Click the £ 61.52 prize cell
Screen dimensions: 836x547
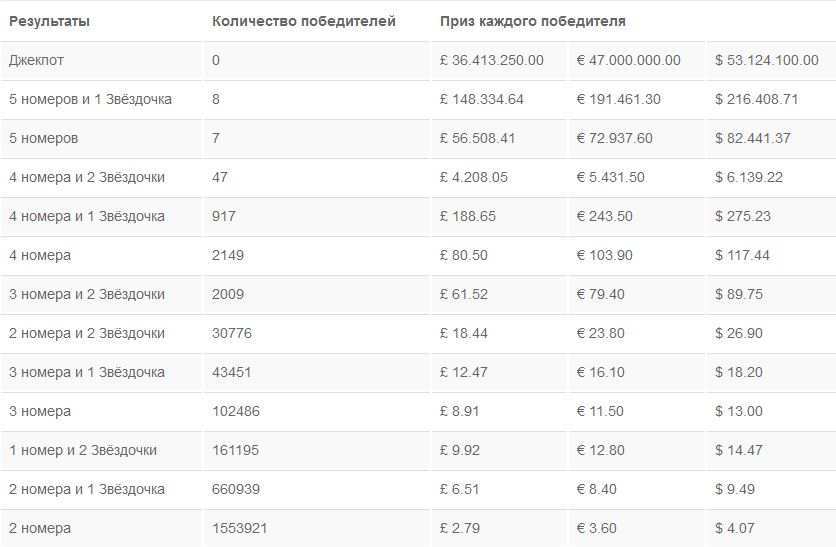(x=463, y=294)
